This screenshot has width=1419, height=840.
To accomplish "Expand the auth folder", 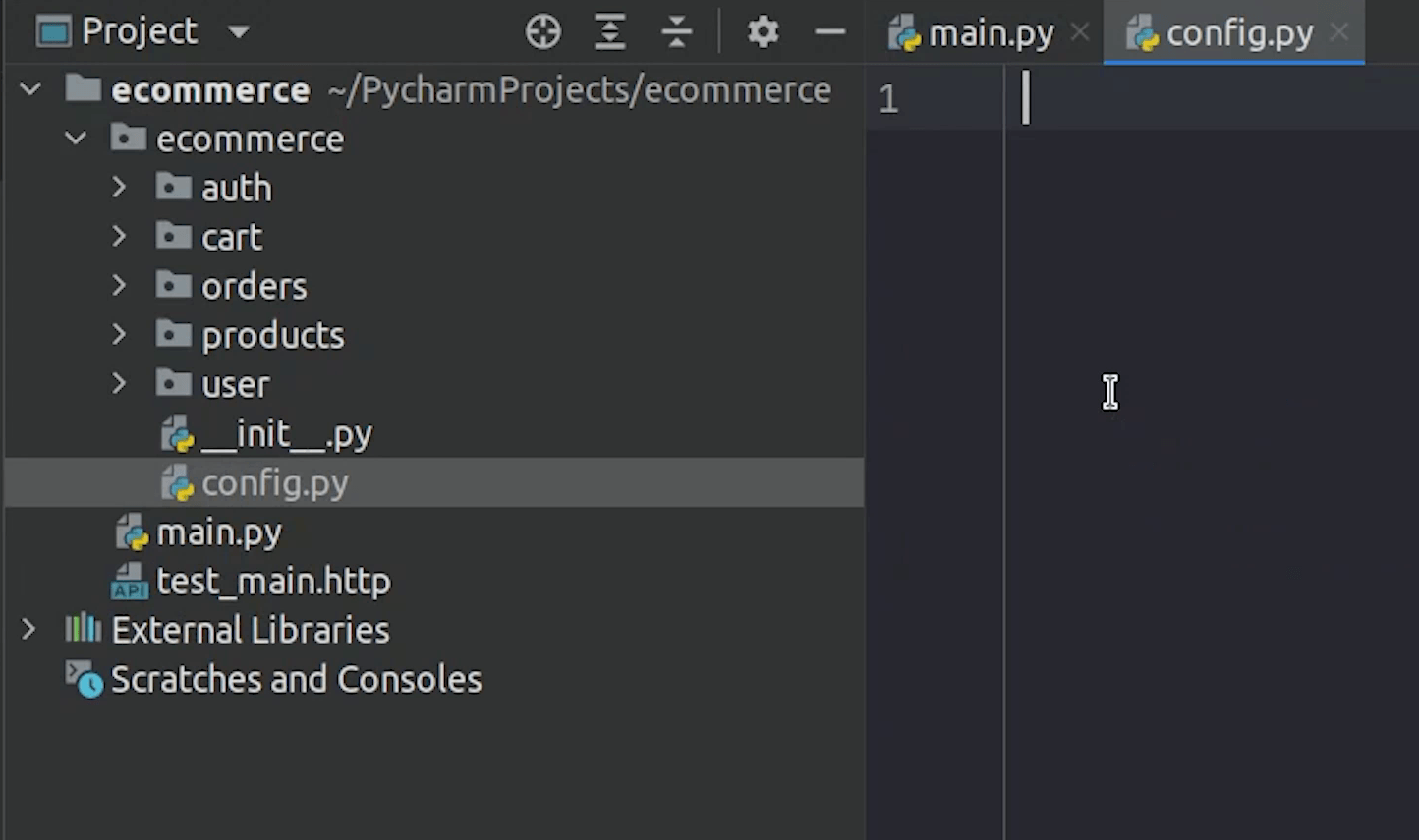I will tap(119, 187).
